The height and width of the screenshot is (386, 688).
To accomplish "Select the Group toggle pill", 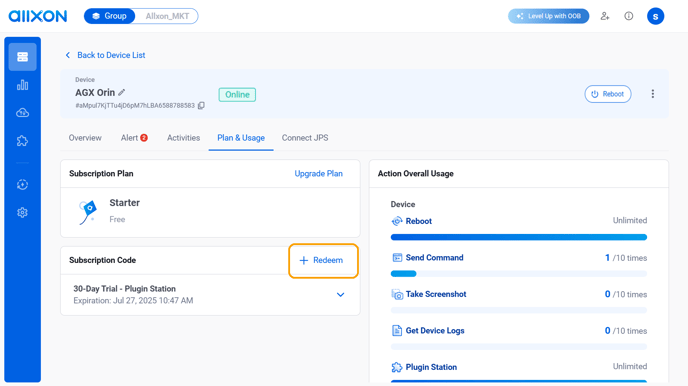I will (x=109, y=16).
